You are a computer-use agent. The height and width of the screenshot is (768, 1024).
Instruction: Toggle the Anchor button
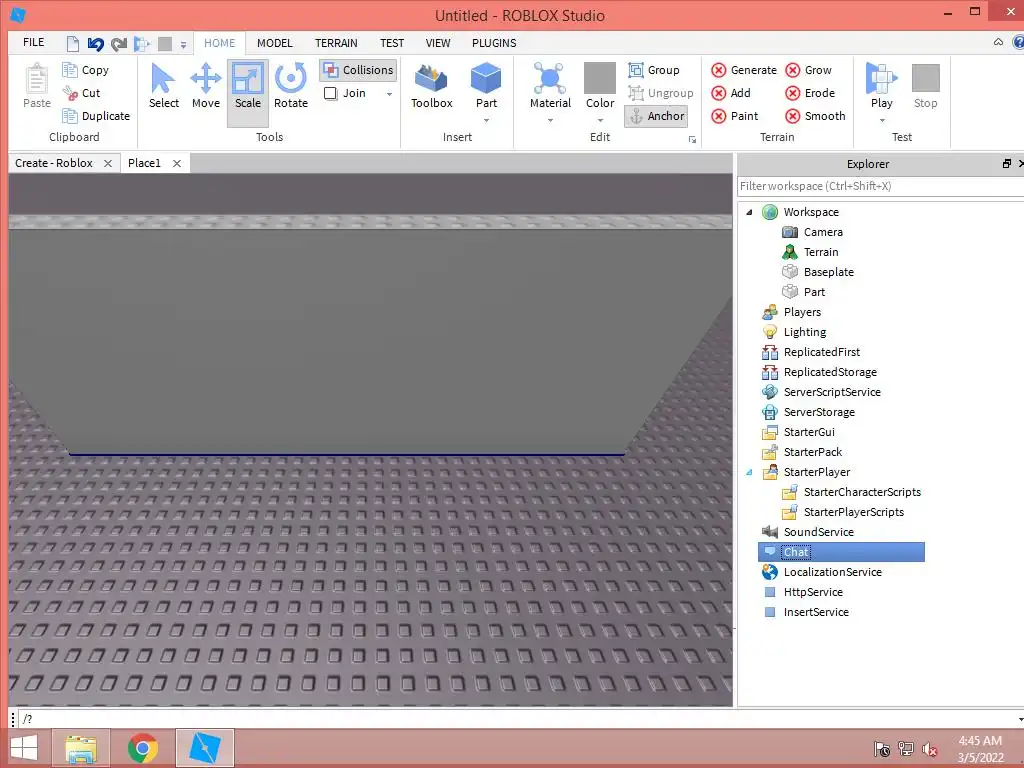point(656,116)
